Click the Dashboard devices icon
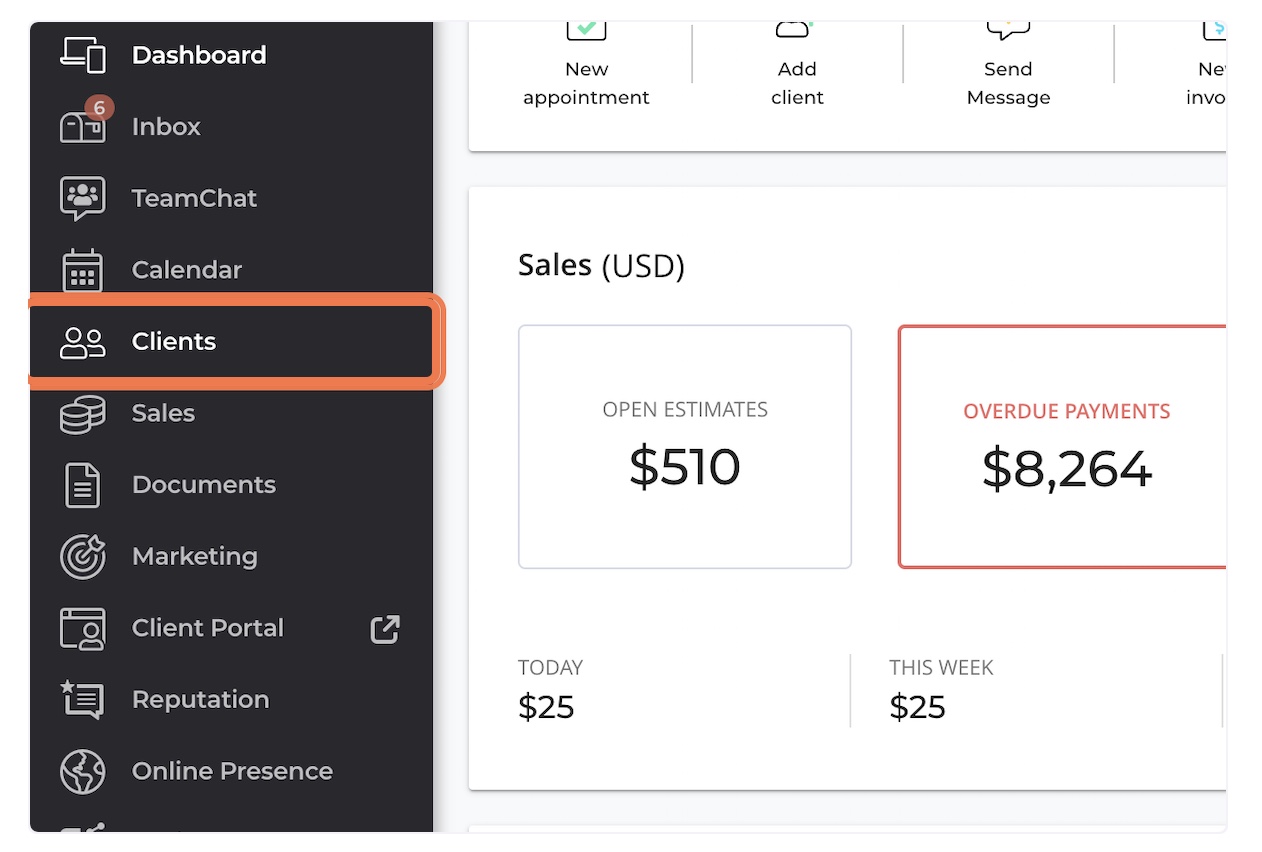This screenshot has width=1262, height=852. click(x=83, y=54)
